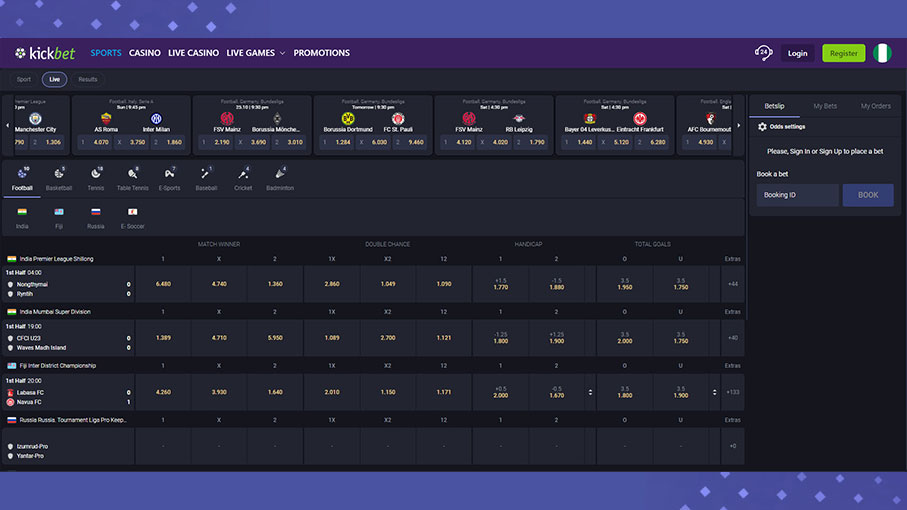Screen dimensions: 907x510
Task: Expand +133 extras for Labasa FC match
Action: tap(732, 392)
